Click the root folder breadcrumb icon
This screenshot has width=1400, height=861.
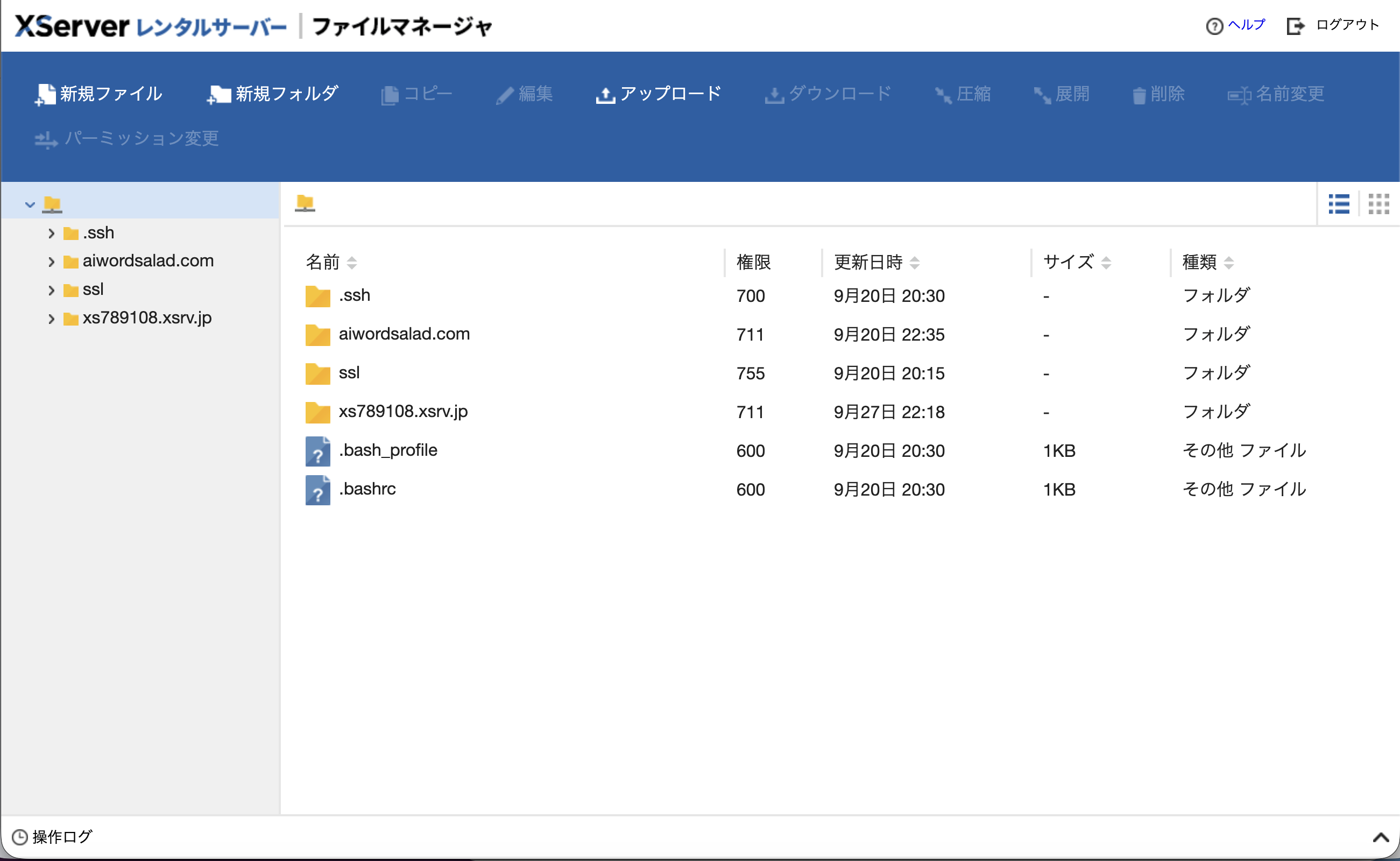click(x=305, y=203)
